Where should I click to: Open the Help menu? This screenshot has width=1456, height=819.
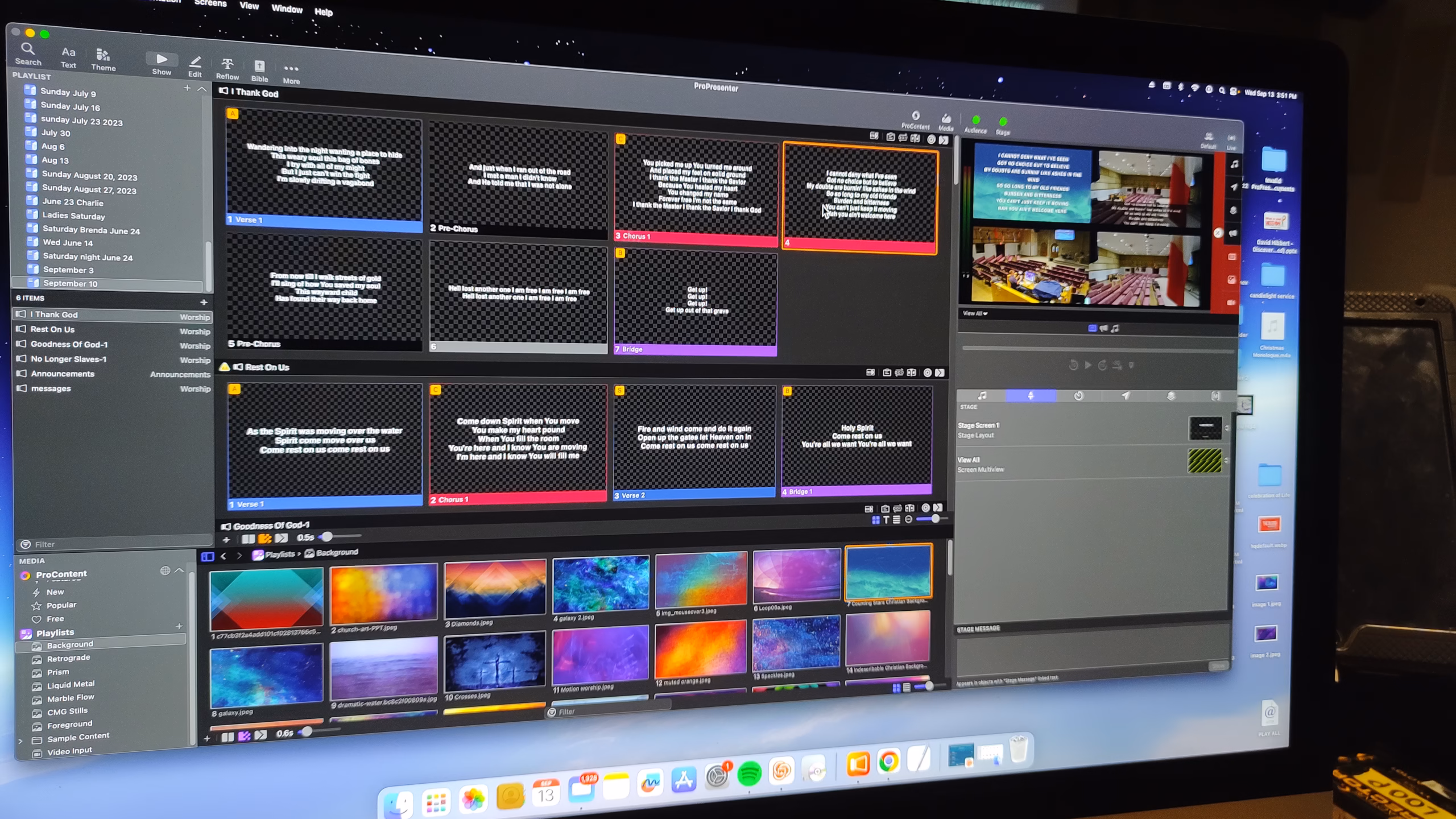tap(324, 11)
